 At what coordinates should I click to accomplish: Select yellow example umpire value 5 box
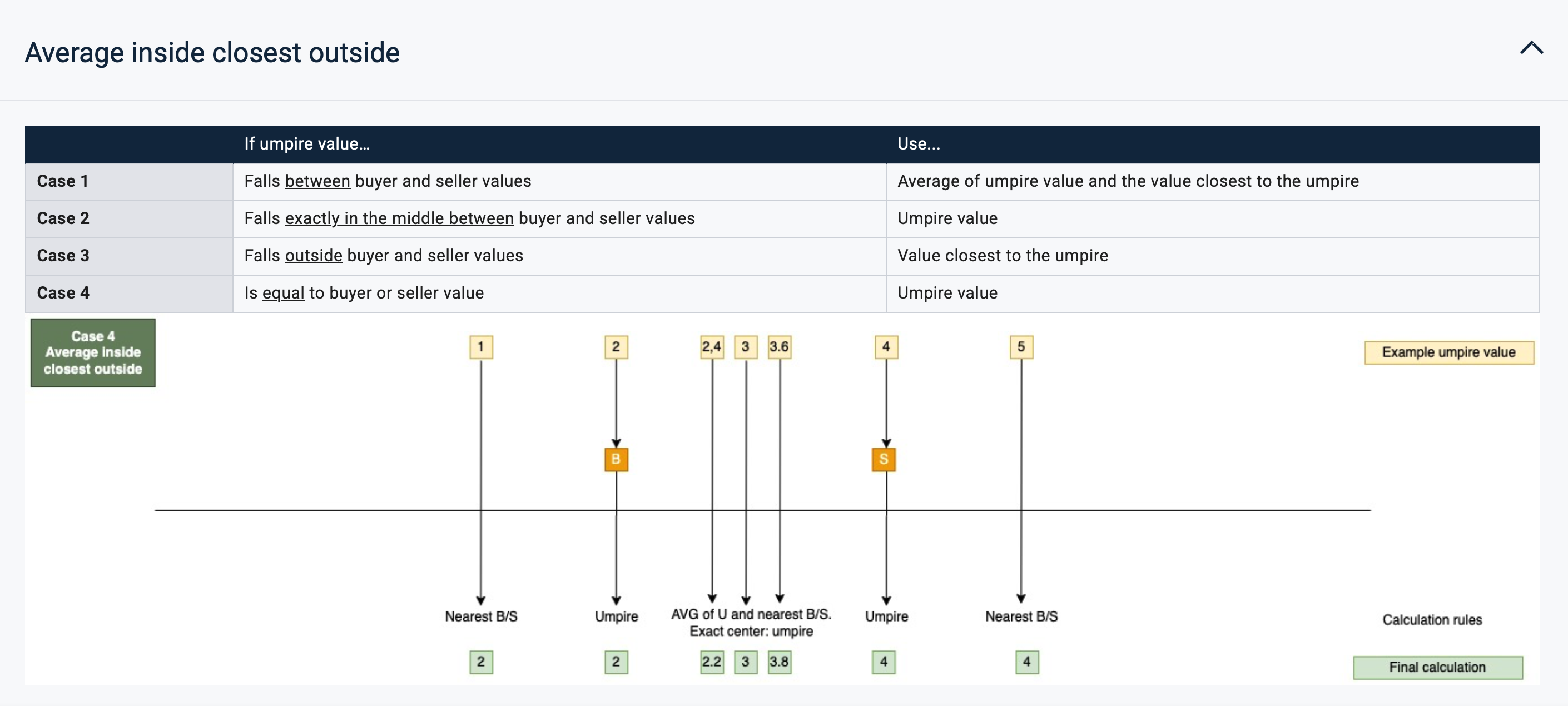pyautogui.click(x=1021, y=347)
